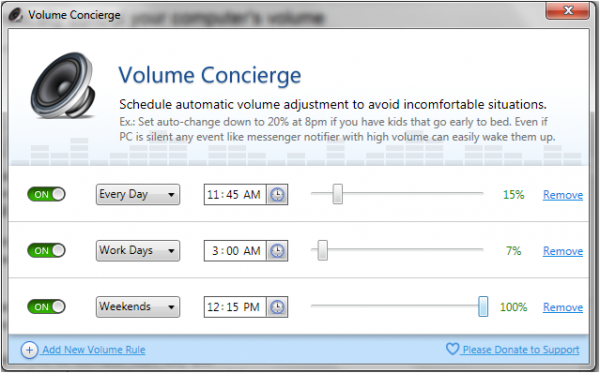The height and width of the screenshot is (373, 600).
Task: Open Please Donate to Support link
Action: (x=521, y=350)
